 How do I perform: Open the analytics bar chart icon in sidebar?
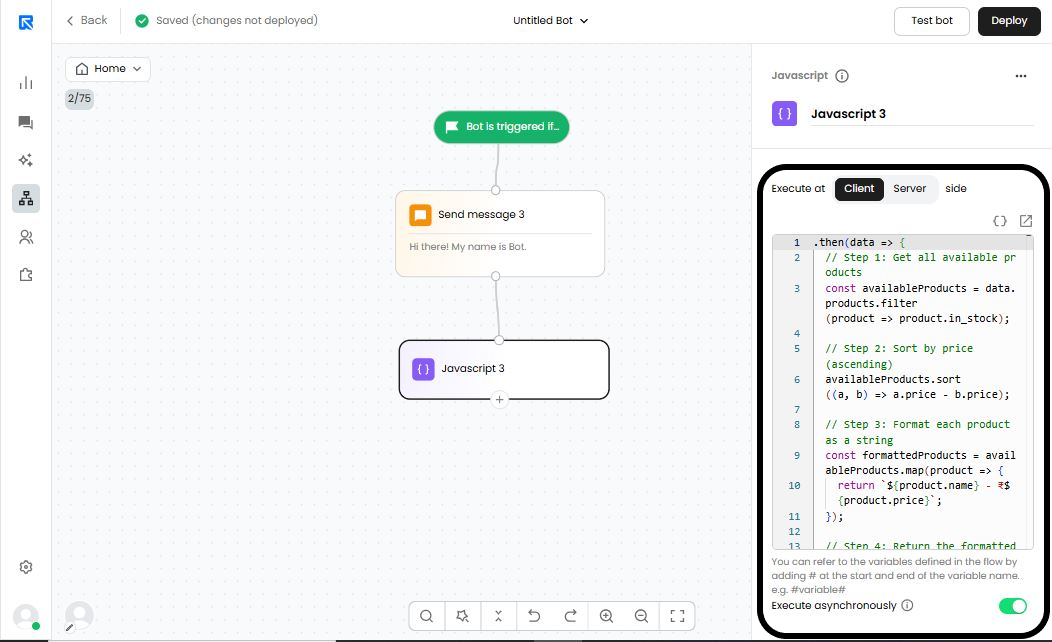(26, 83)
